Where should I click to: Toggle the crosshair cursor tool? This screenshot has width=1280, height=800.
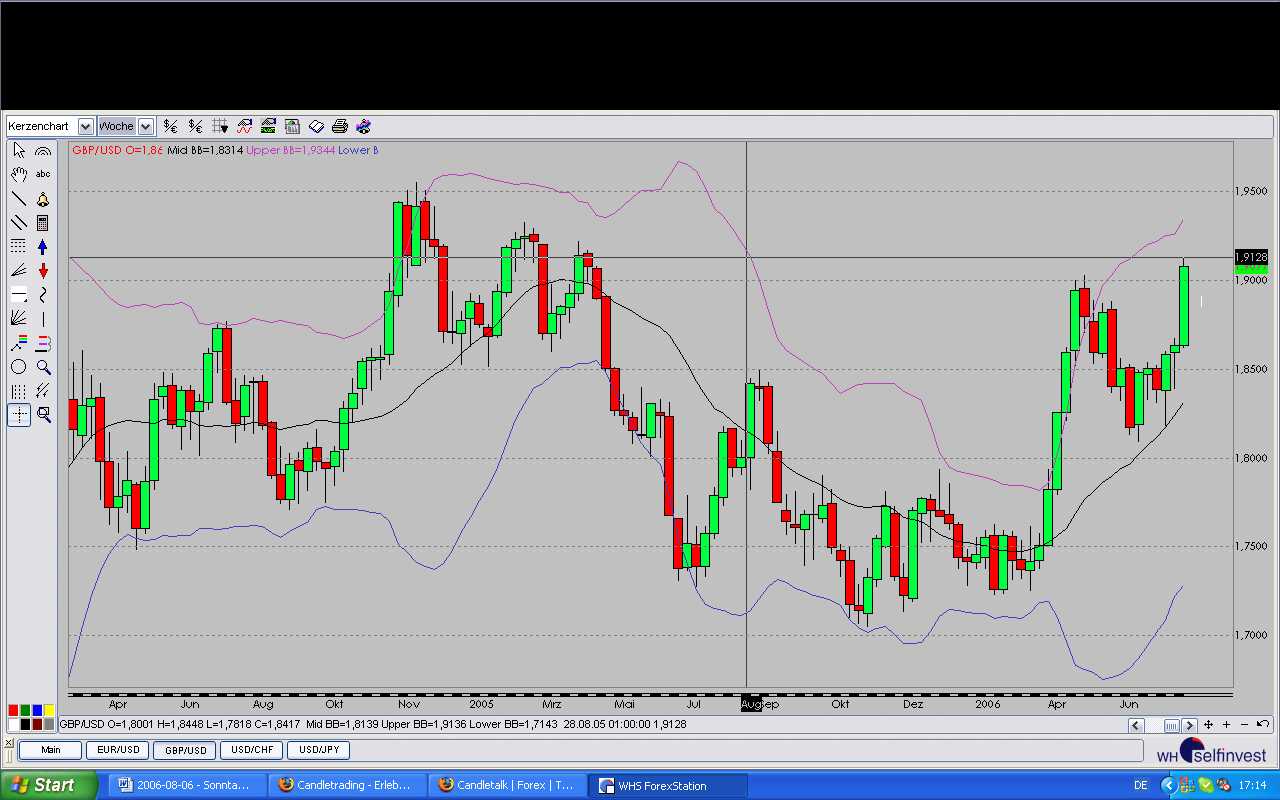pos(19,414)
